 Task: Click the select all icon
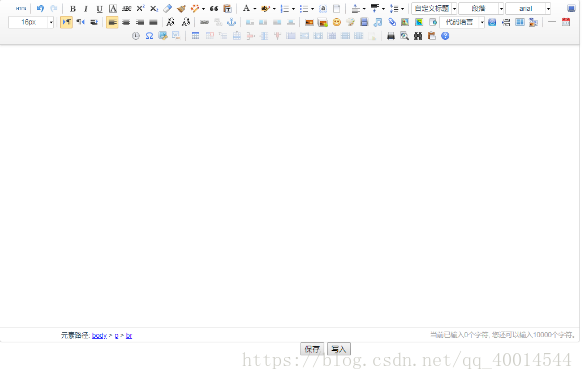point(323,9)
